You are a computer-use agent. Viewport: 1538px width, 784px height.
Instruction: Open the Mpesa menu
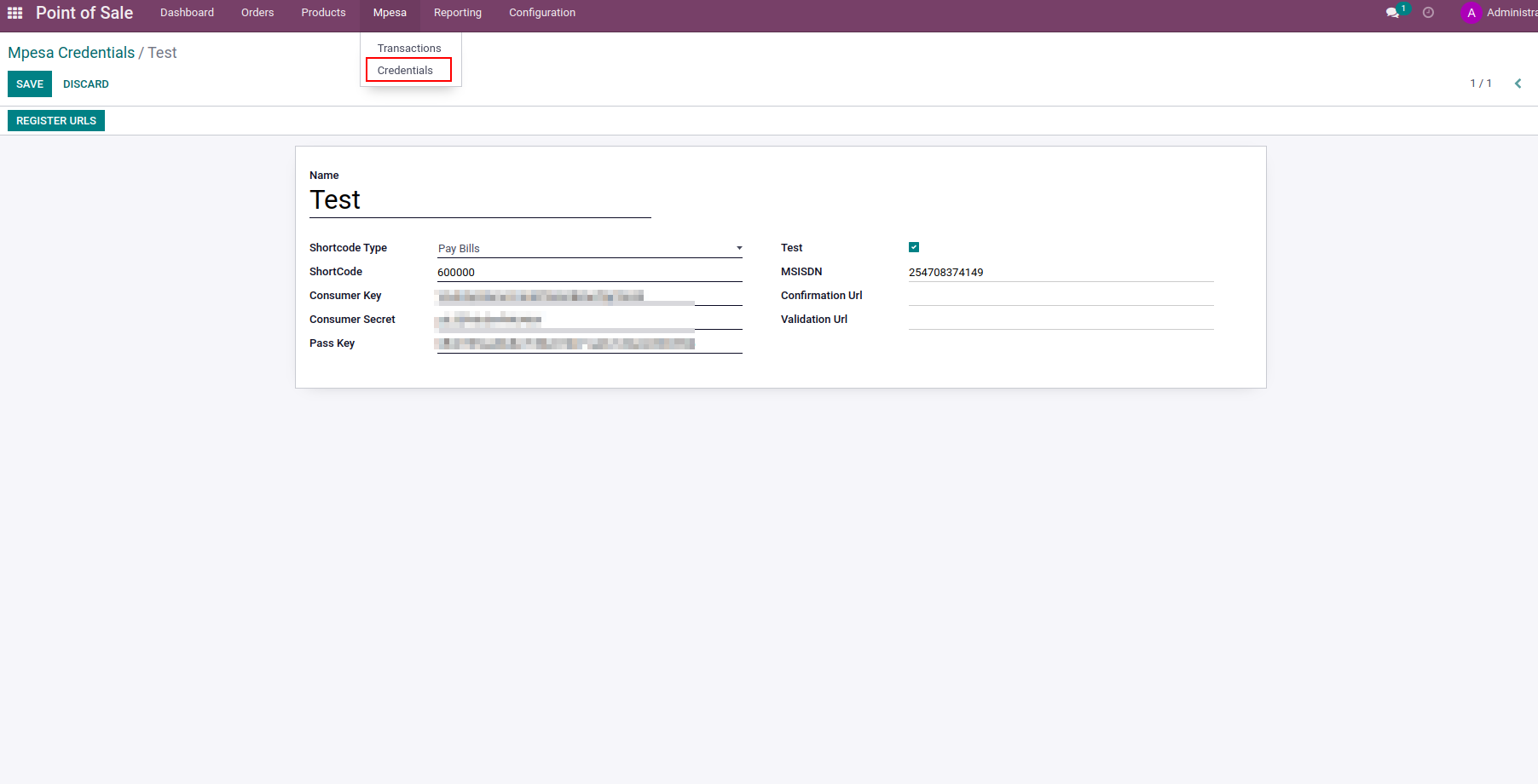coord(390,13)
